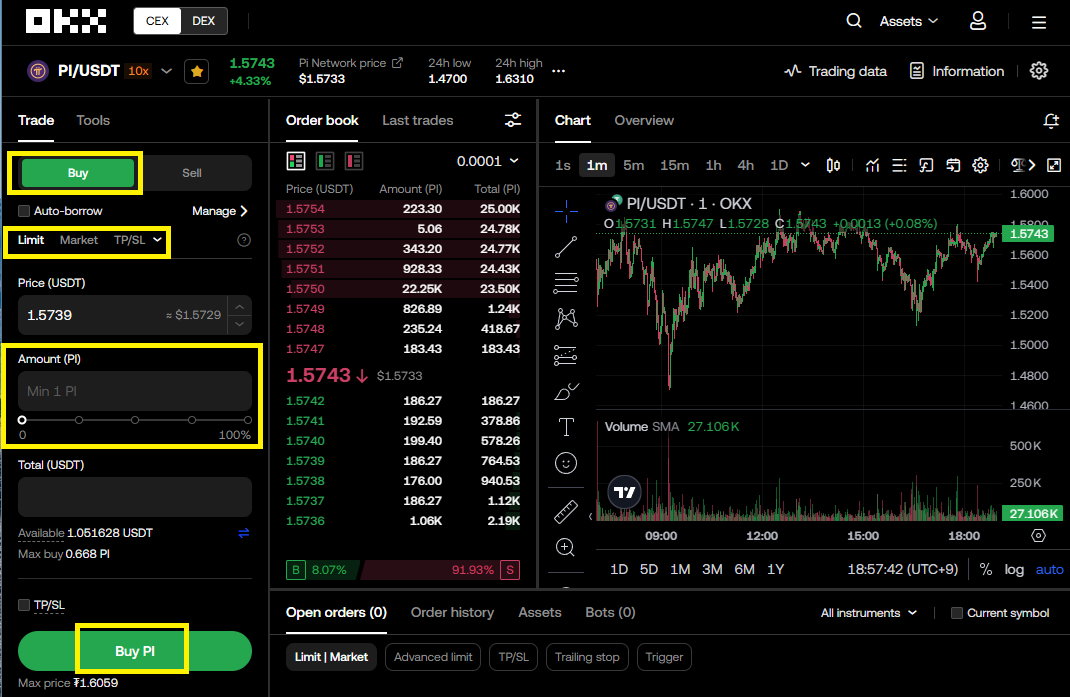Viewport: 1070px width, 697px height.
Task: Expand chart to fullscreen icon
Action: pyautogui.click(x=1054, y=165)
